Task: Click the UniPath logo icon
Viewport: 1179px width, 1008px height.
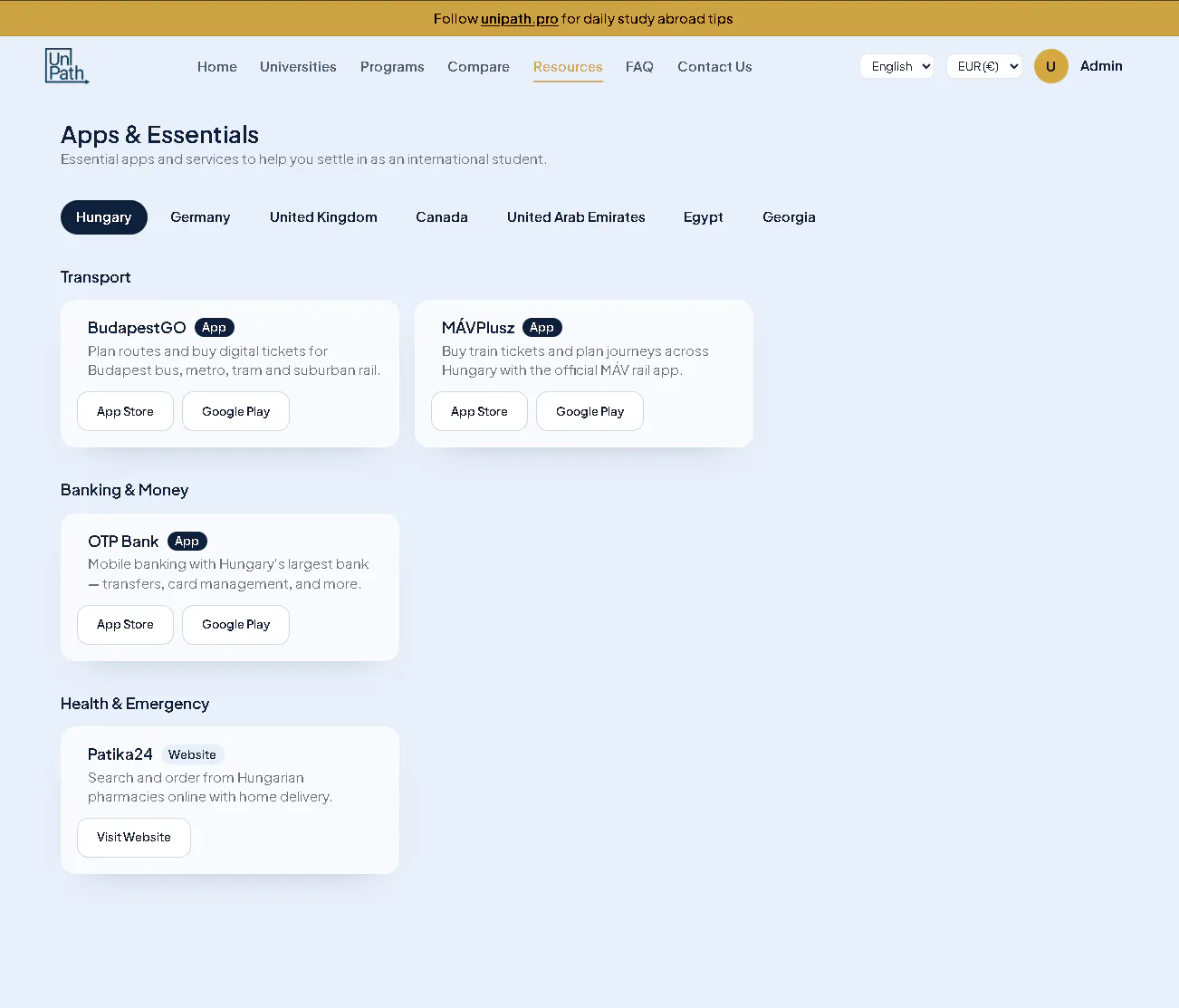Action: click(x=67, y=66)
